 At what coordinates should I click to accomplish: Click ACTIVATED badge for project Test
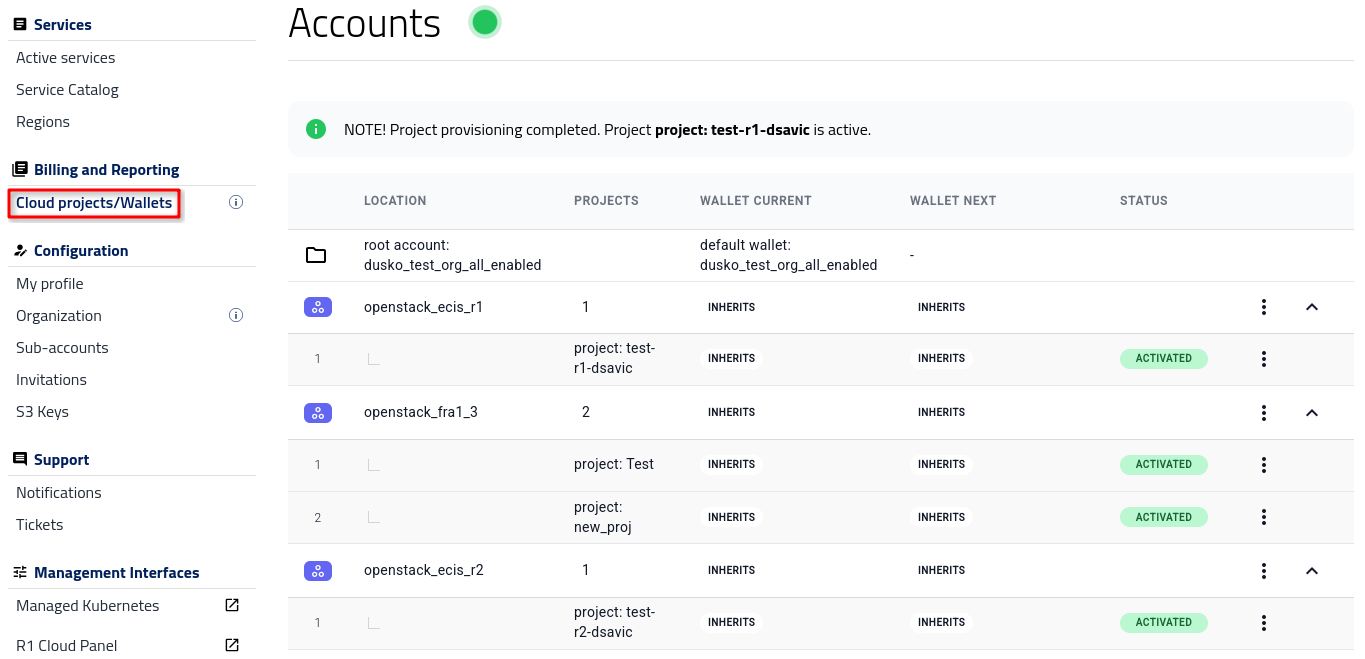coord(1164,464)
